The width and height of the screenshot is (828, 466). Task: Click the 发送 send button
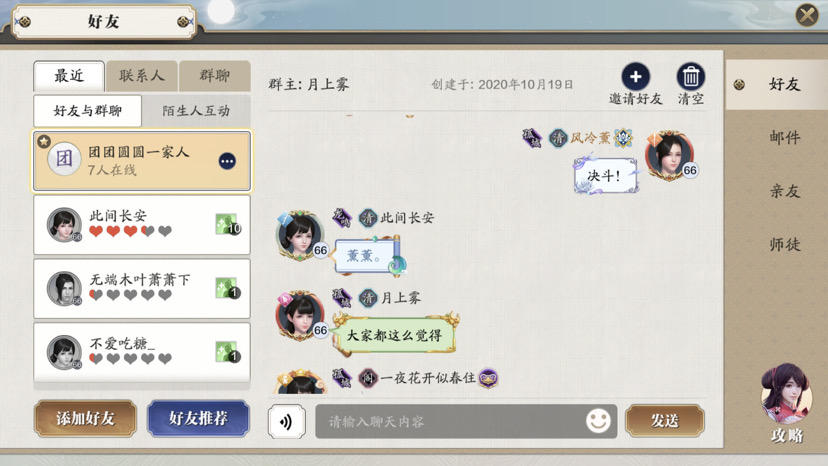664,421
